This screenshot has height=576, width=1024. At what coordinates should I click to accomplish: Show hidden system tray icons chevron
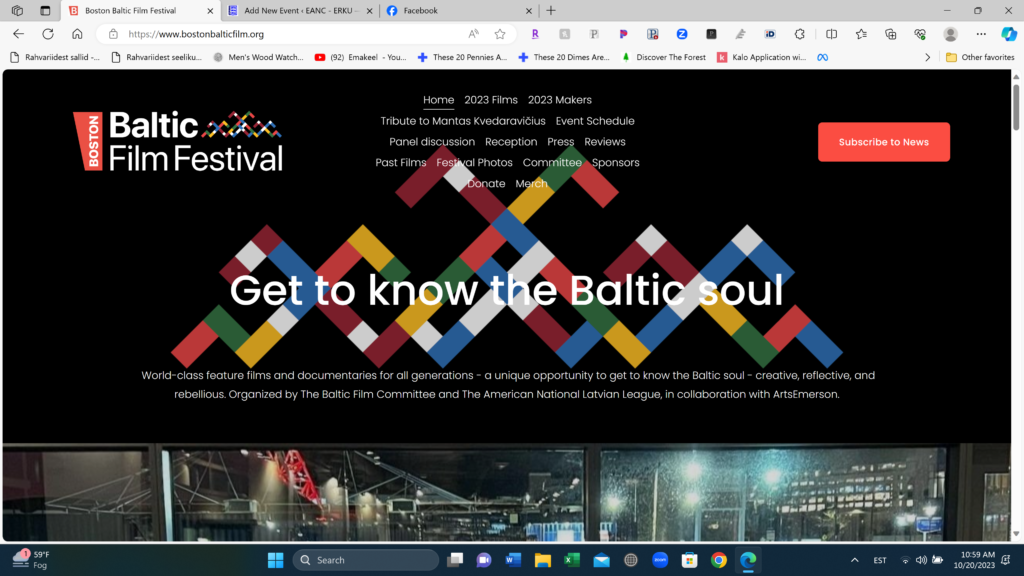click(x=855, y=560)
